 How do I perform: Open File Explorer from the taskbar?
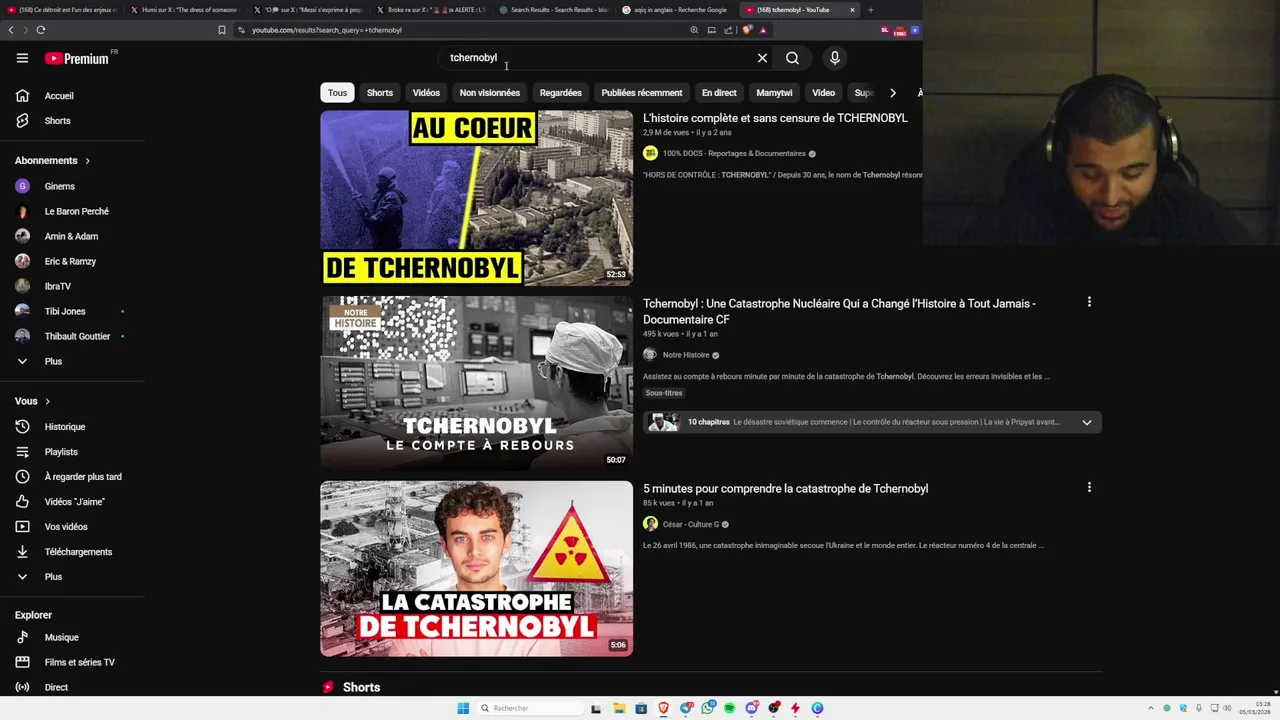coord(619,708)
